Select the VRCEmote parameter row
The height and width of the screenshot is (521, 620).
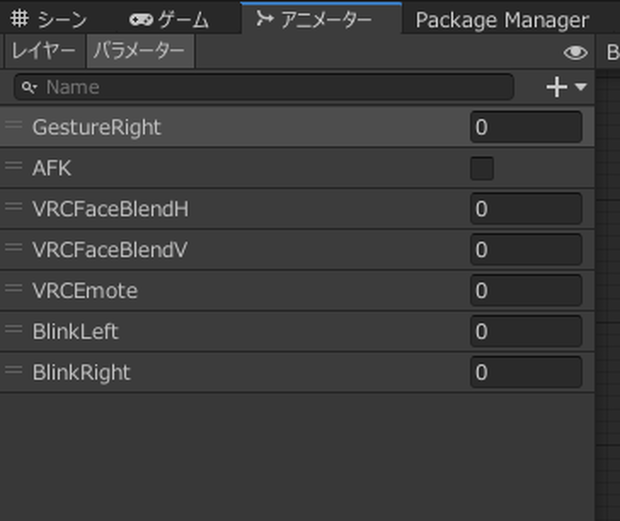(297, 291)
